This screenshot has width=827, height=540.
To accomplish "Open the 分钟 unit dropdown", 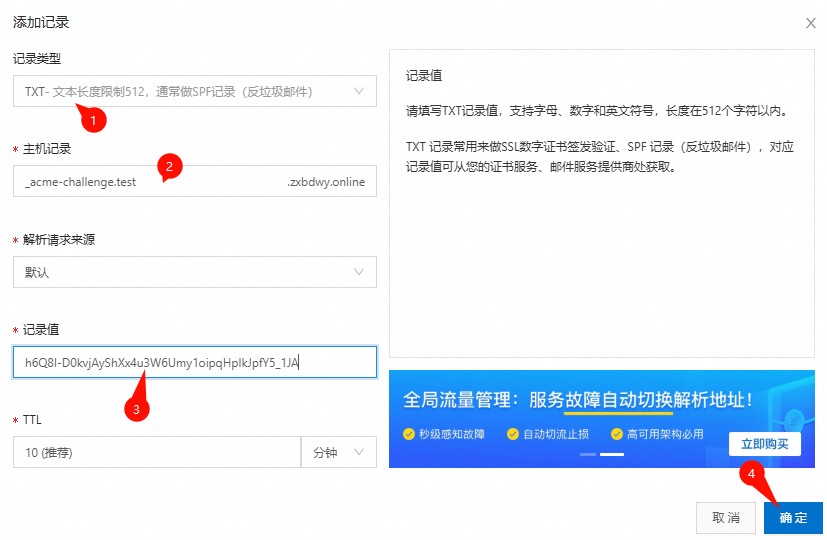I will click(338, 452).
